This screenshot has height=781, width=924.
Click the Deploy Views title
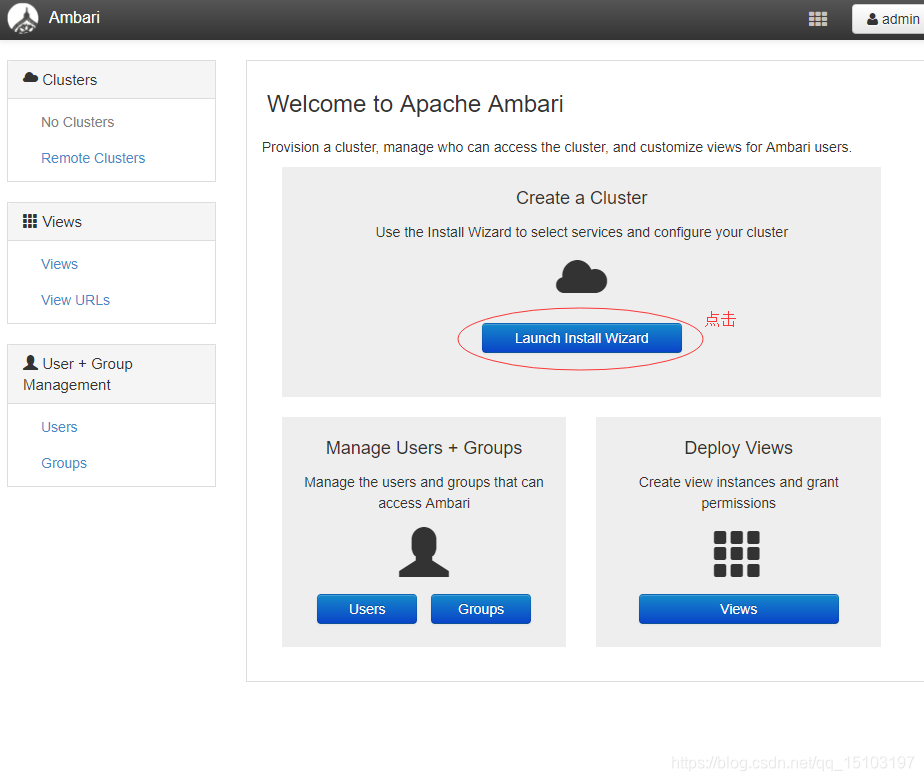738,448
